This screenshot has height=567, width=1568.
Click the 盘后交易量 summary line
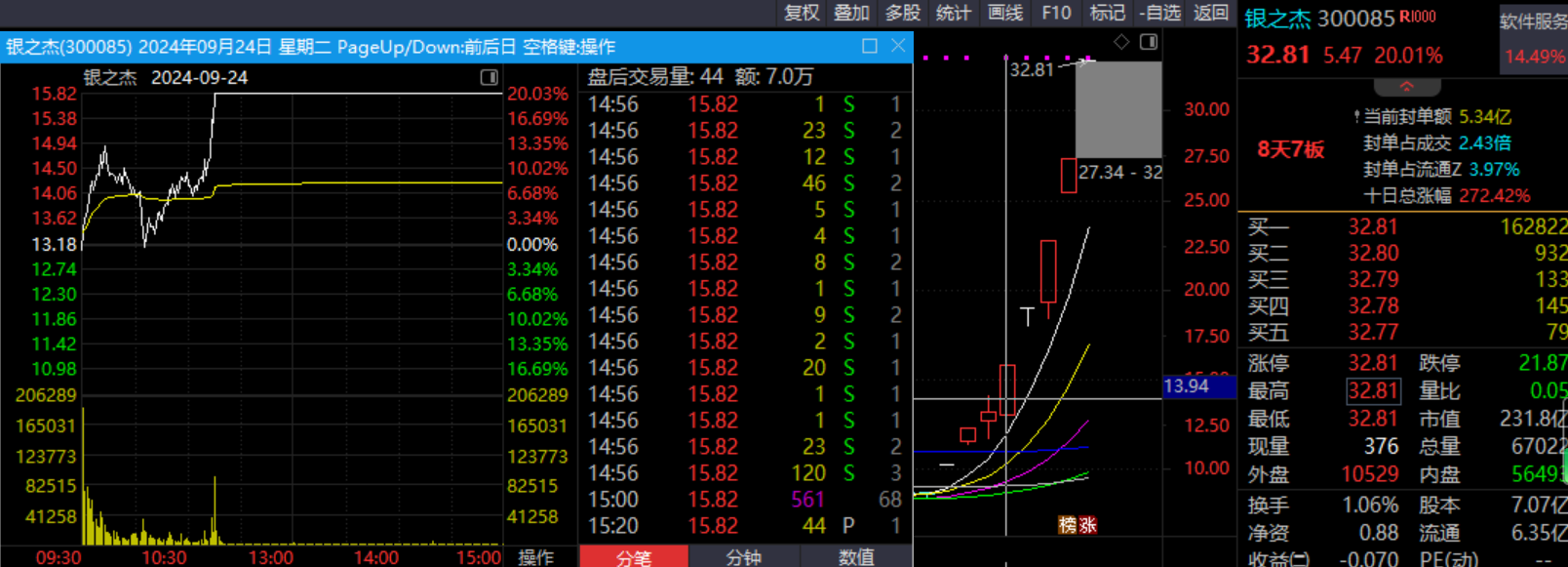point(700,76)
